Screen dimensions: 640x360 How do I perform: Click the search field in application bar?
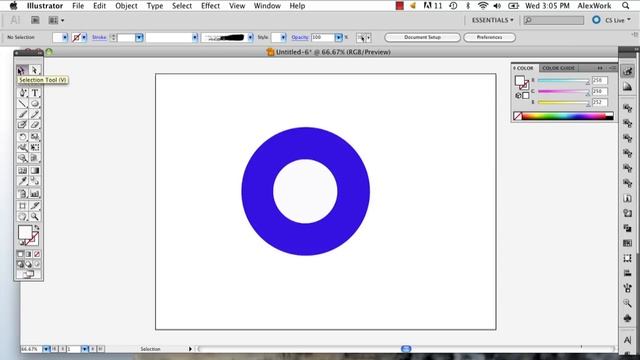(554, 20)
